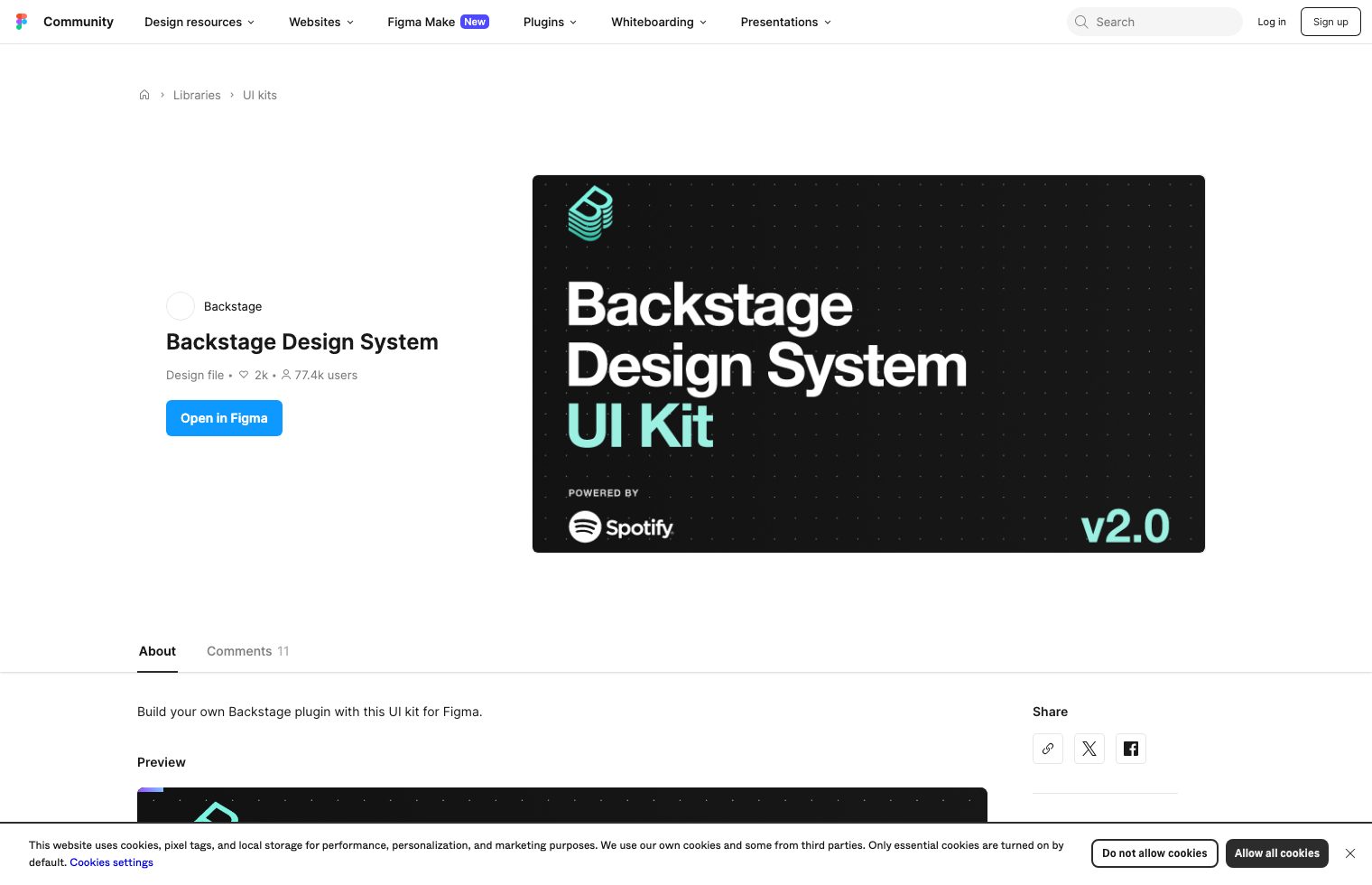This screenshot has height=885, width=1372.
Task: Toggle the heart to like the file
Action: 244,375
